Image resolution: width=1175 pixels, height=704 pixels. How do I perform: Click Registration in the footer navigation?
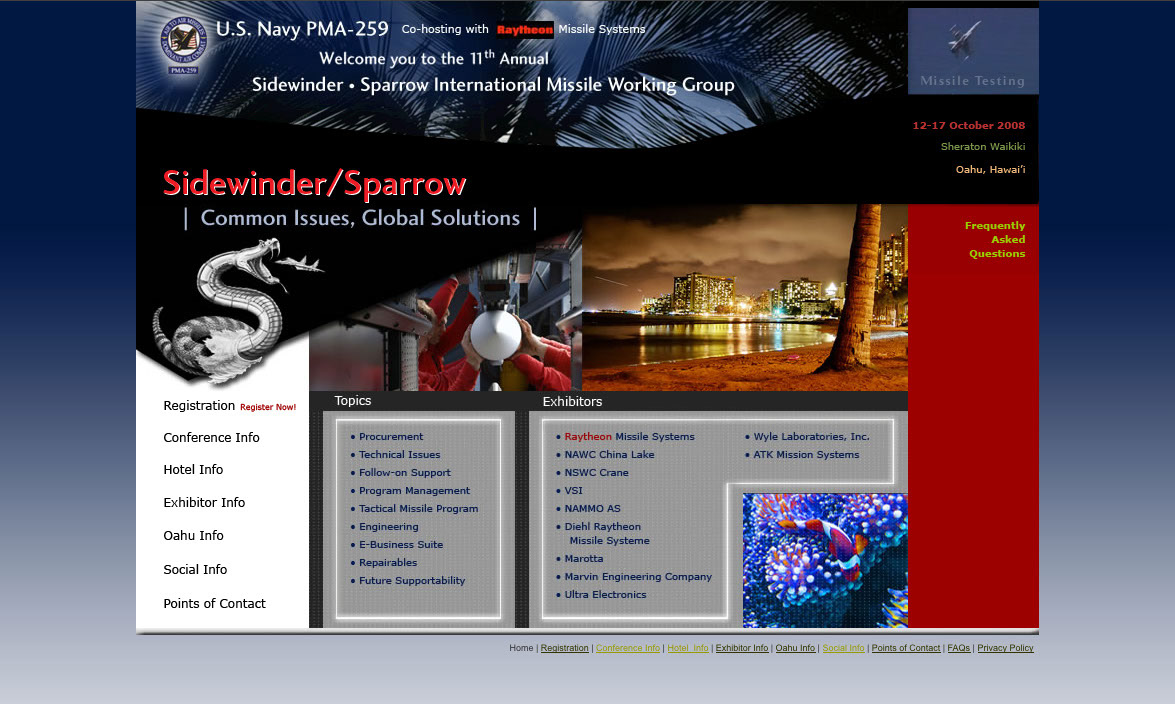pyautogui.click(x=564, y=648)
